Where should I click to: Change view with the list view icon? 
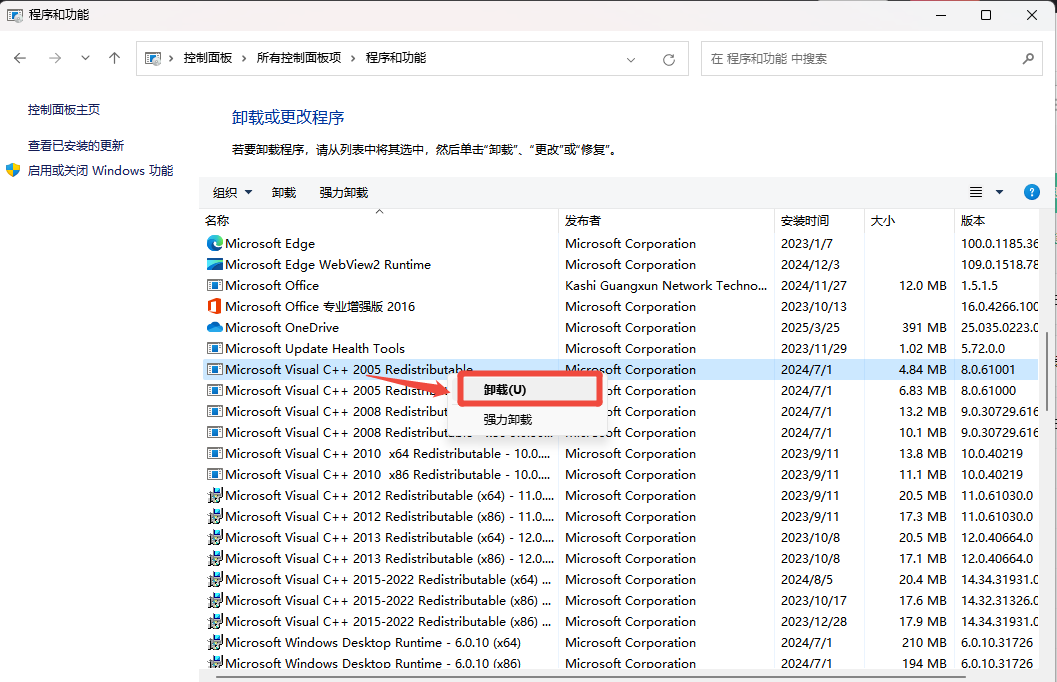(975, 192)
